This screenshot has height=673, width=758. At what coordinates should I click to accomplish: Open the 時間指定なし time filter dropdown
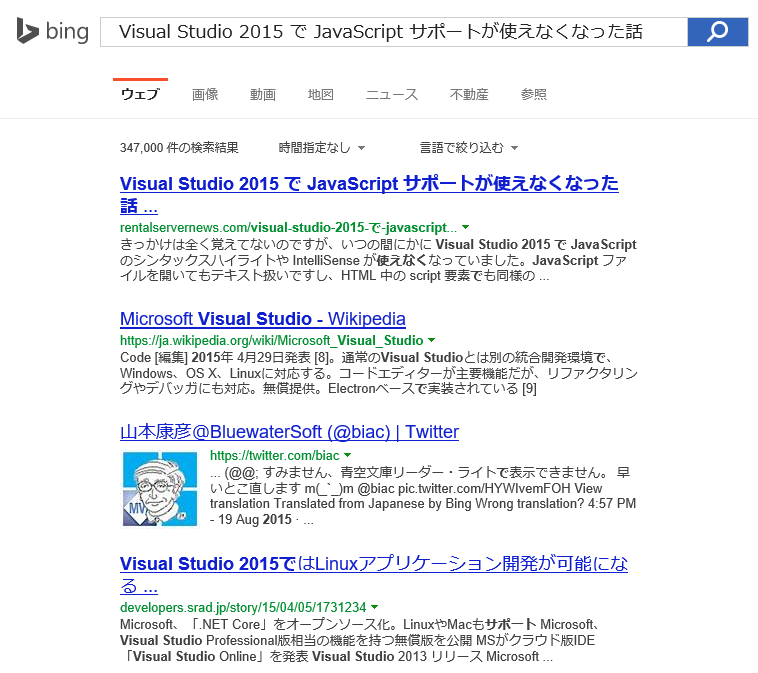pyautogui.click(x=321, y=147)
